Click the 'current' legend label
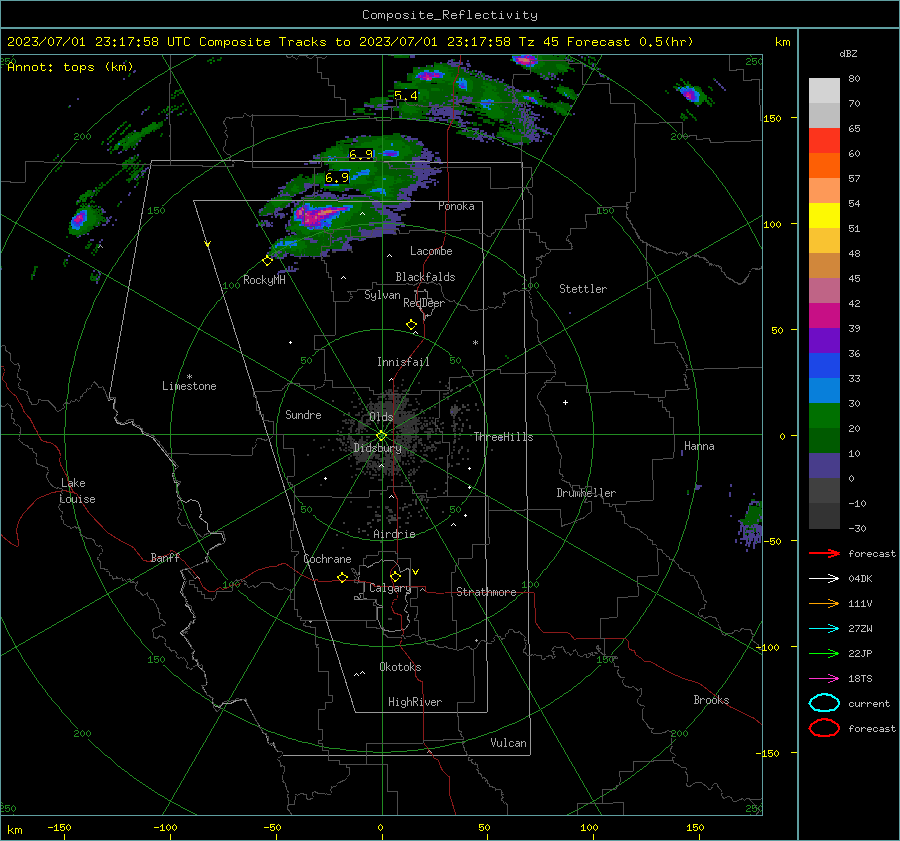The width and height of the screenshot is (900, 841). pos(869,703)
